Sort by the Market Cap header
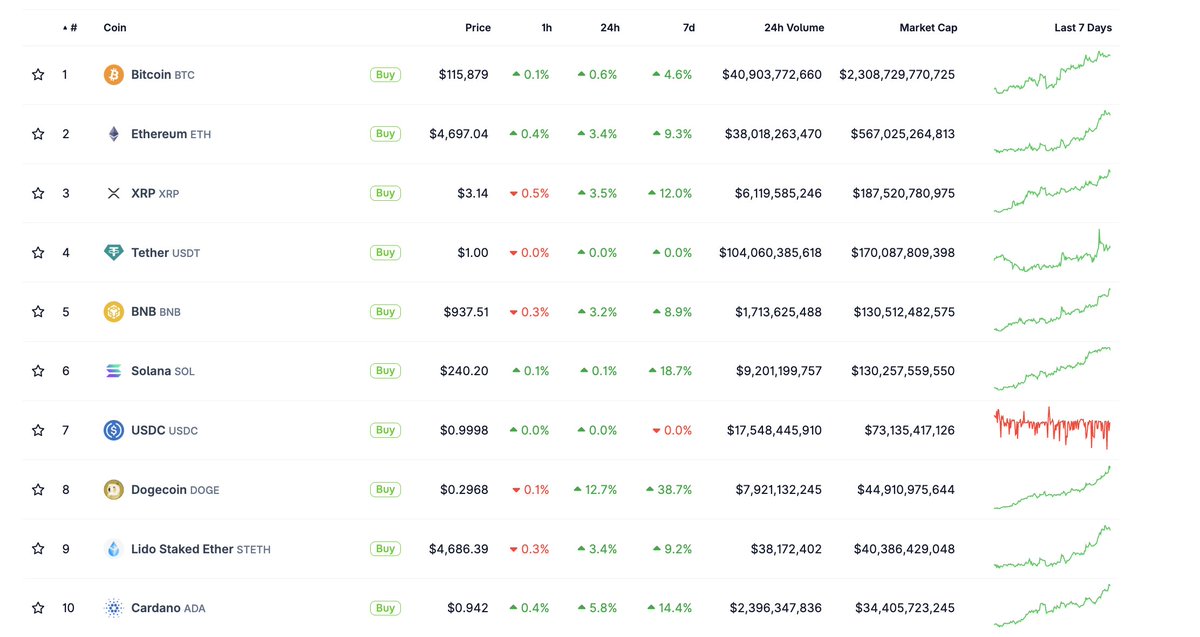This screenshot has width=1200, height=637. 928,28
